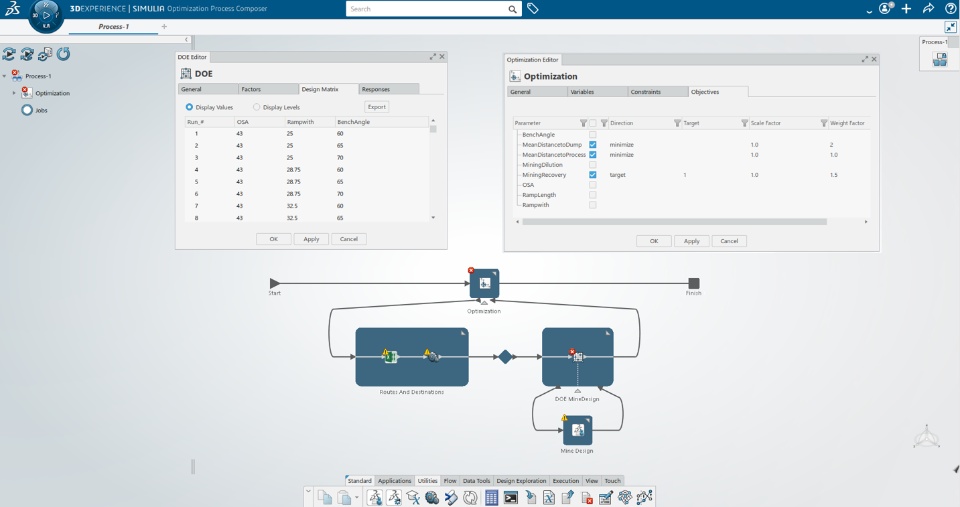The height and width of the screenshot is (507, 960).
Task: Click the circular reset arrow icon
Action: 63,54
